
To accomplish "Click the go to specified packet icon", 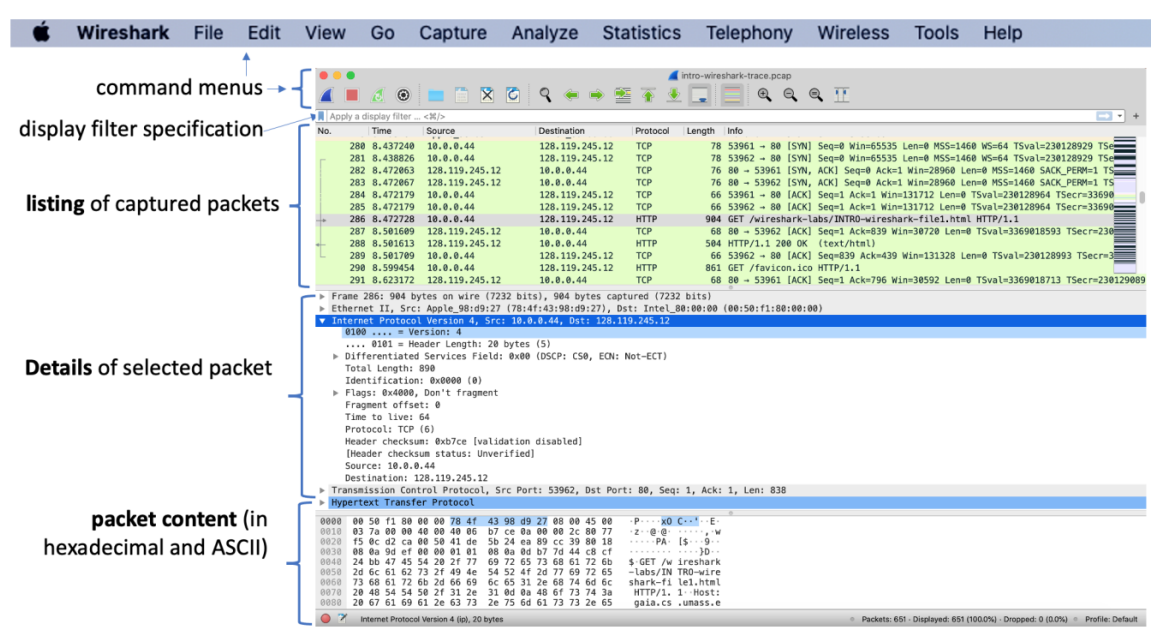I will point(623,95).
